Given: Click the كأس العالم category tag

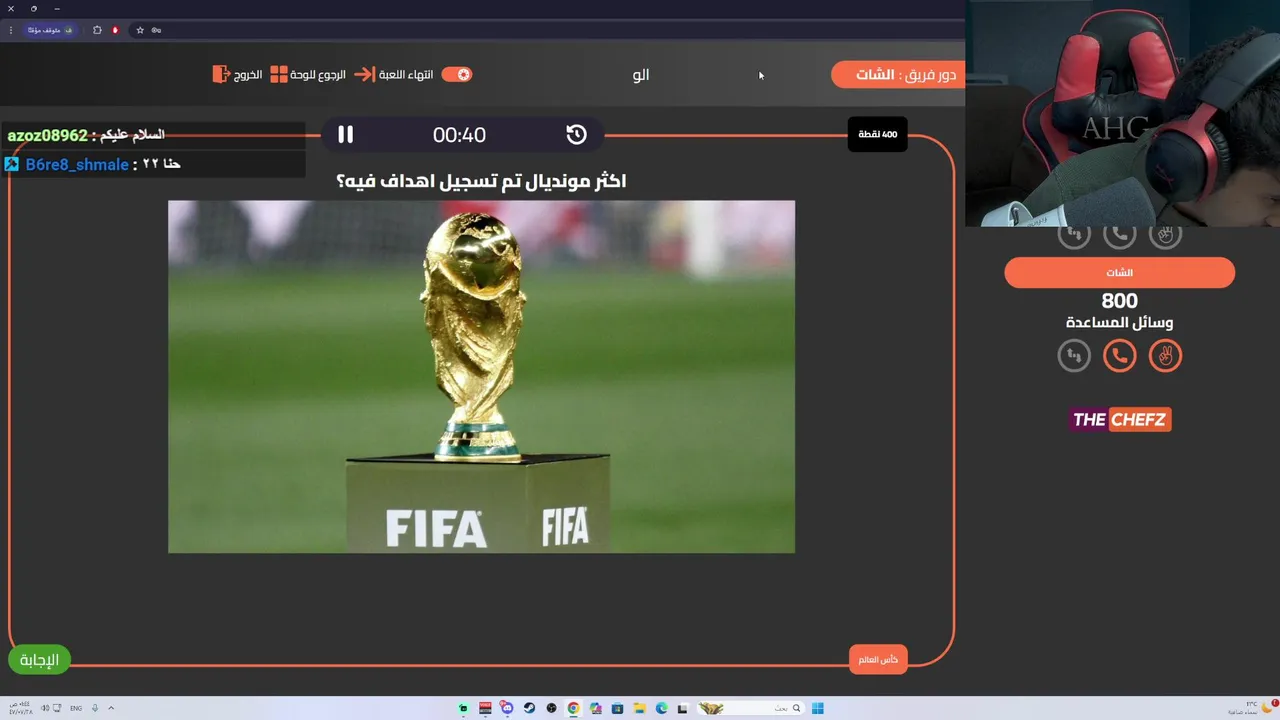Looking at the screenshot, I should point(878,659).
